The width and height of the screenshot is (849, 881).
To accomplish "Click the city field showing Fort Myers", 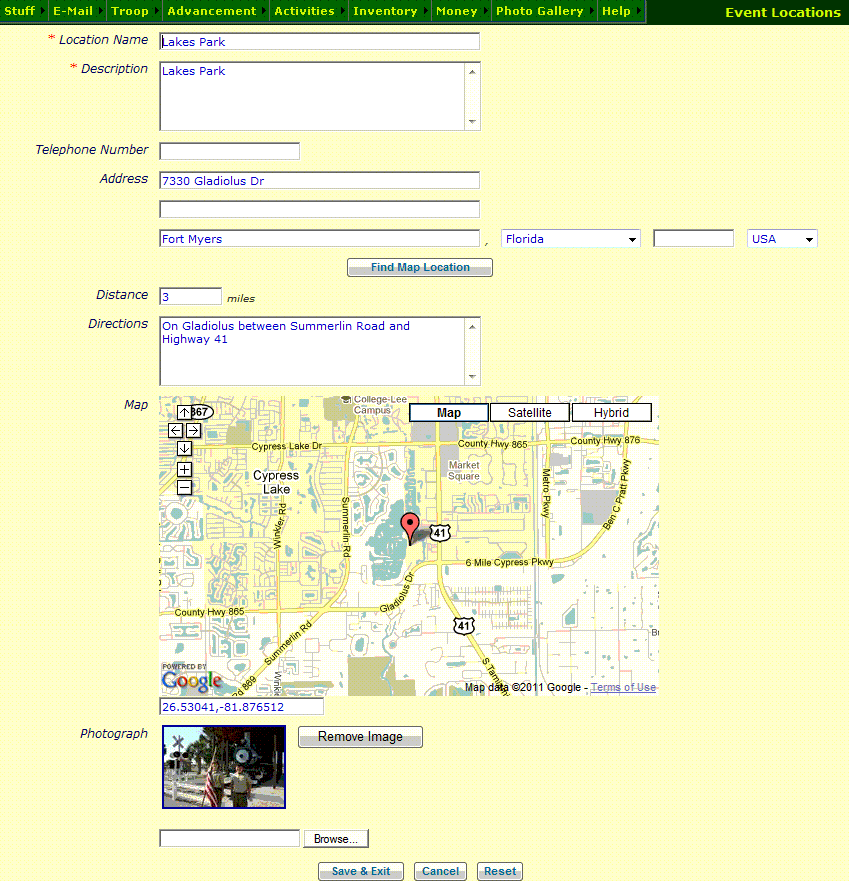I will pos(320,239).
